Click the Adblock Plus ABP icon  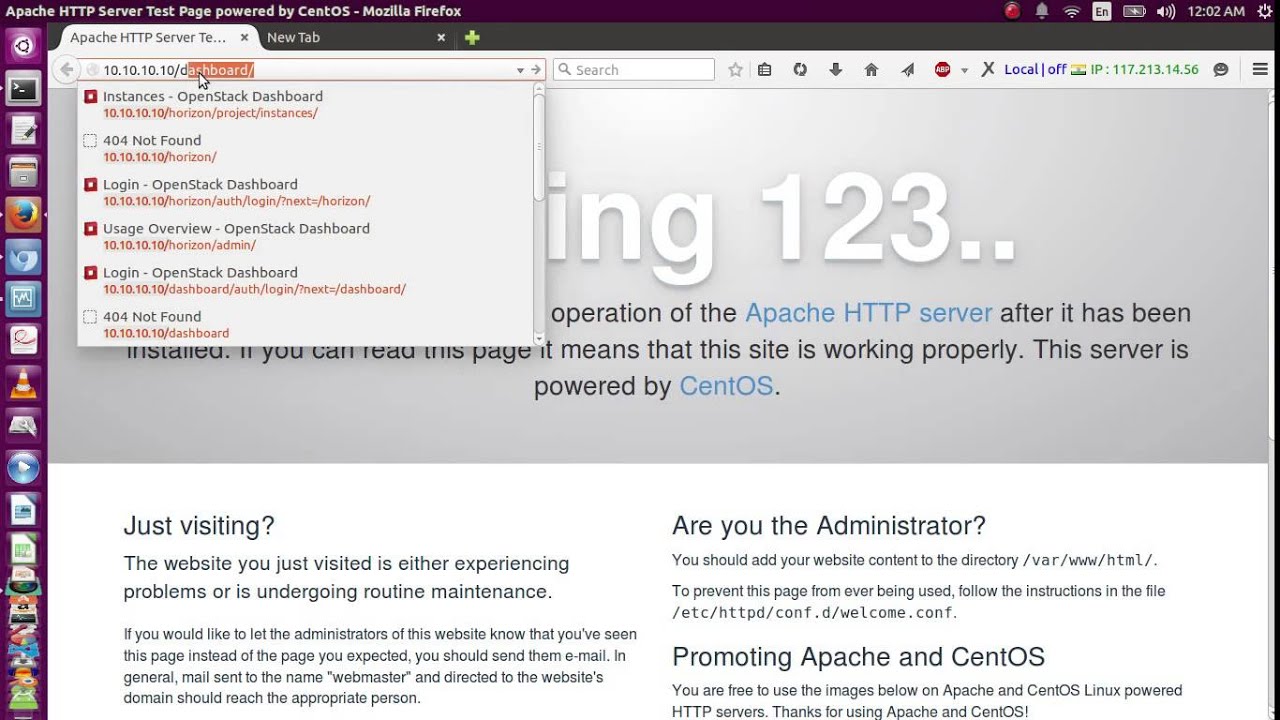[942, 70]
